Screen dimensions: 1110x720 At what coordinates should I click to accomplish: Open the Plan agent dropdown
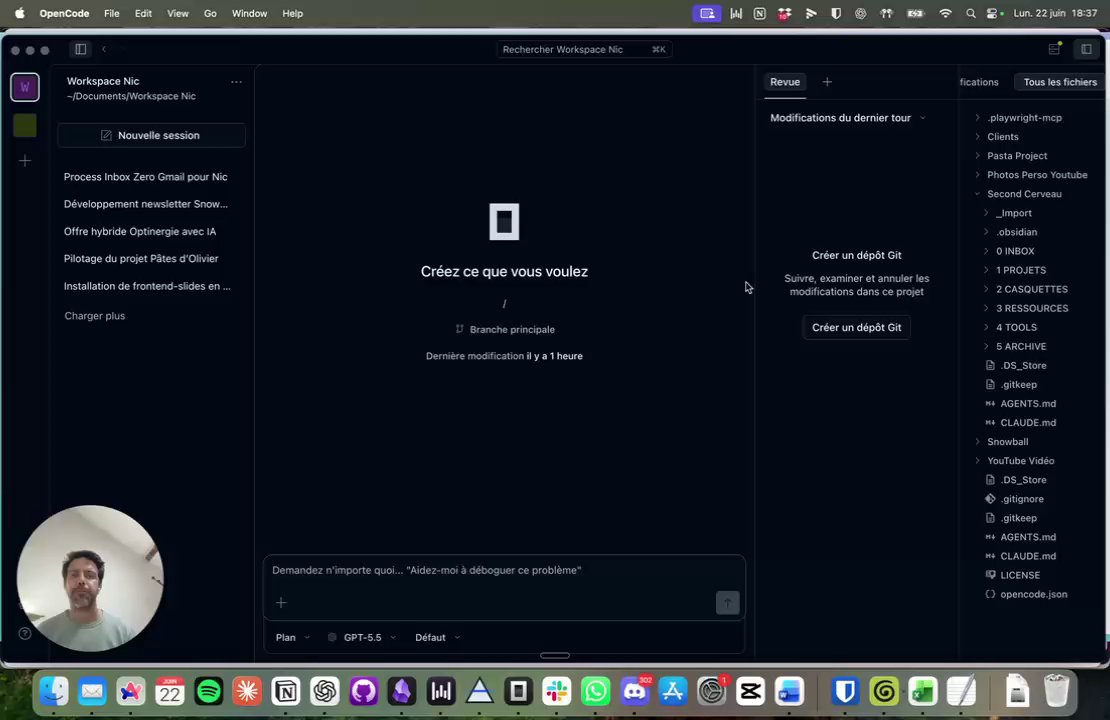[x=292, y=637]
